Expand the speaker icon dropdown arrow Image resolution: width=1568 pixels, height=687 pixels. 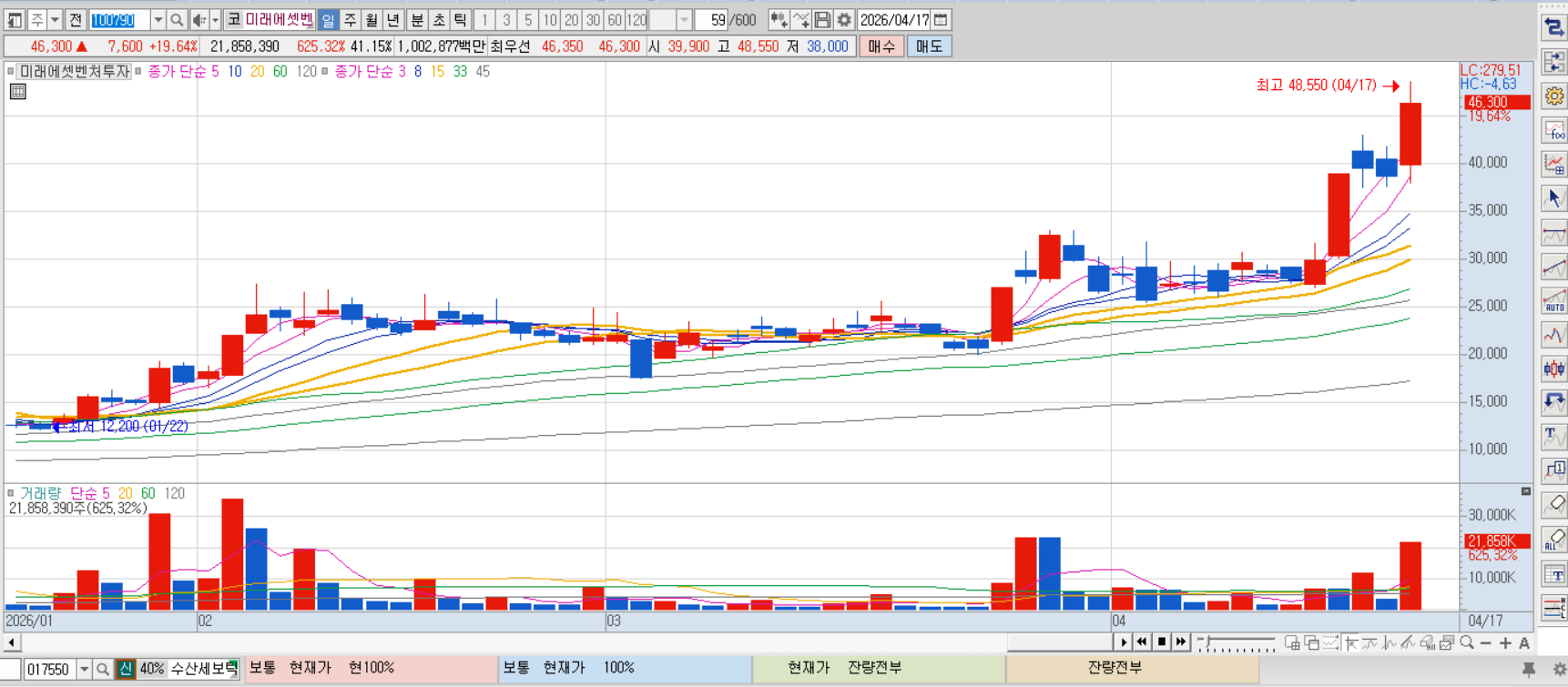tap(215, 20)
